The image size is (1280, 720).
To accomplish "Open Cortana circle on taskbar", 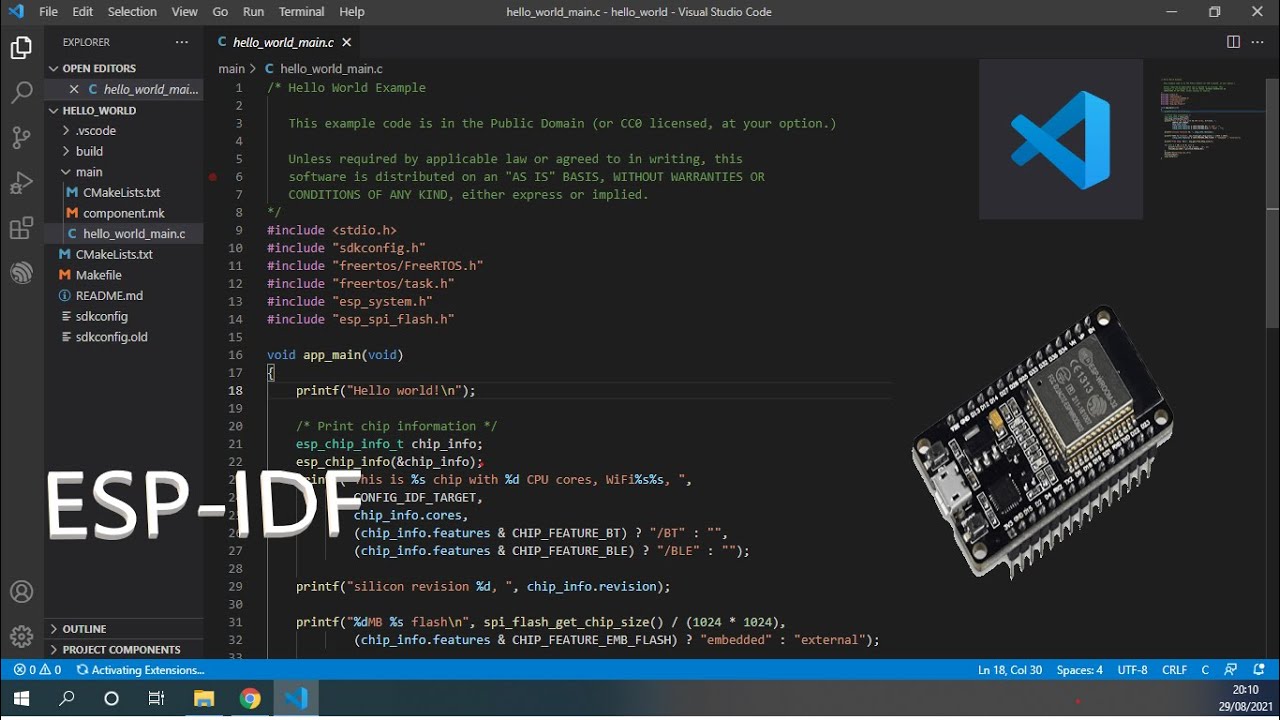I will [x=112, y=699].
